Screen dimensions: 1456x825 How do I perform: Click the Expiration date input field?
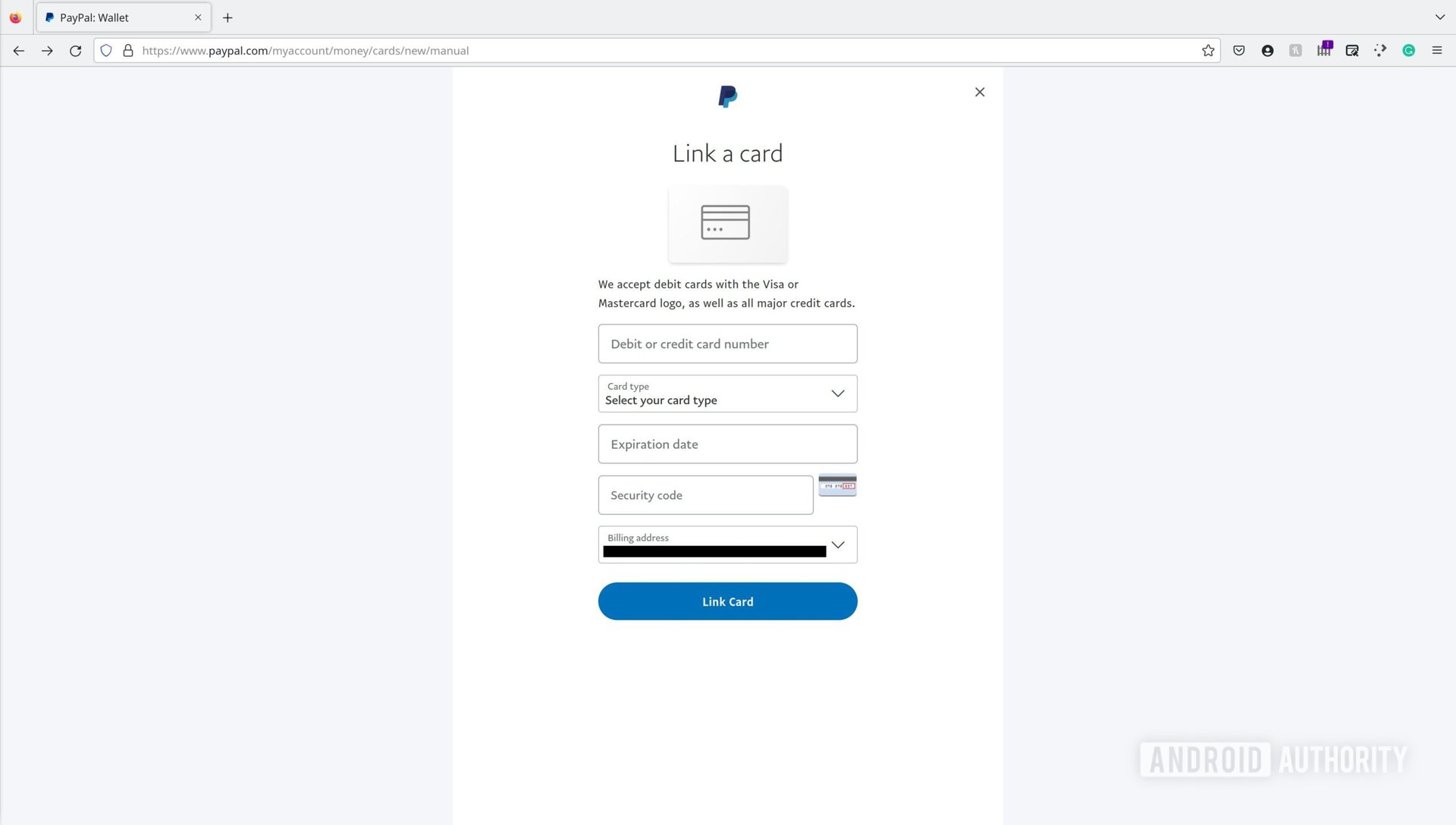coord(727,443)
